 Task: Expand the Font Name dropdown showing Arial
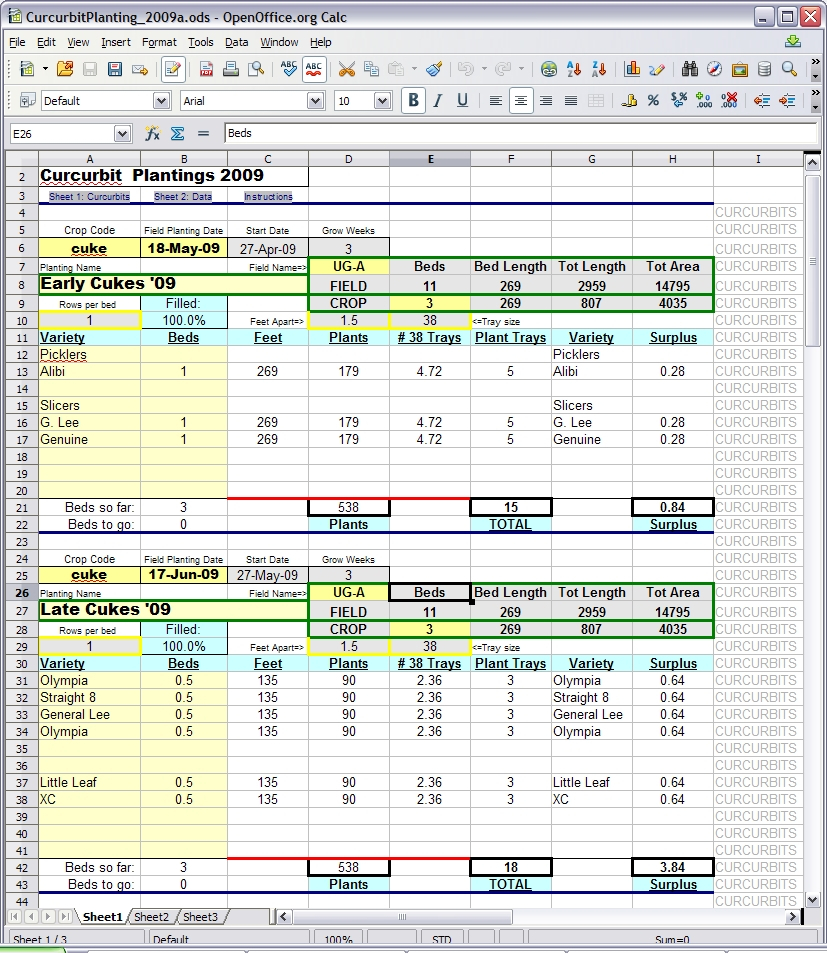316,101
